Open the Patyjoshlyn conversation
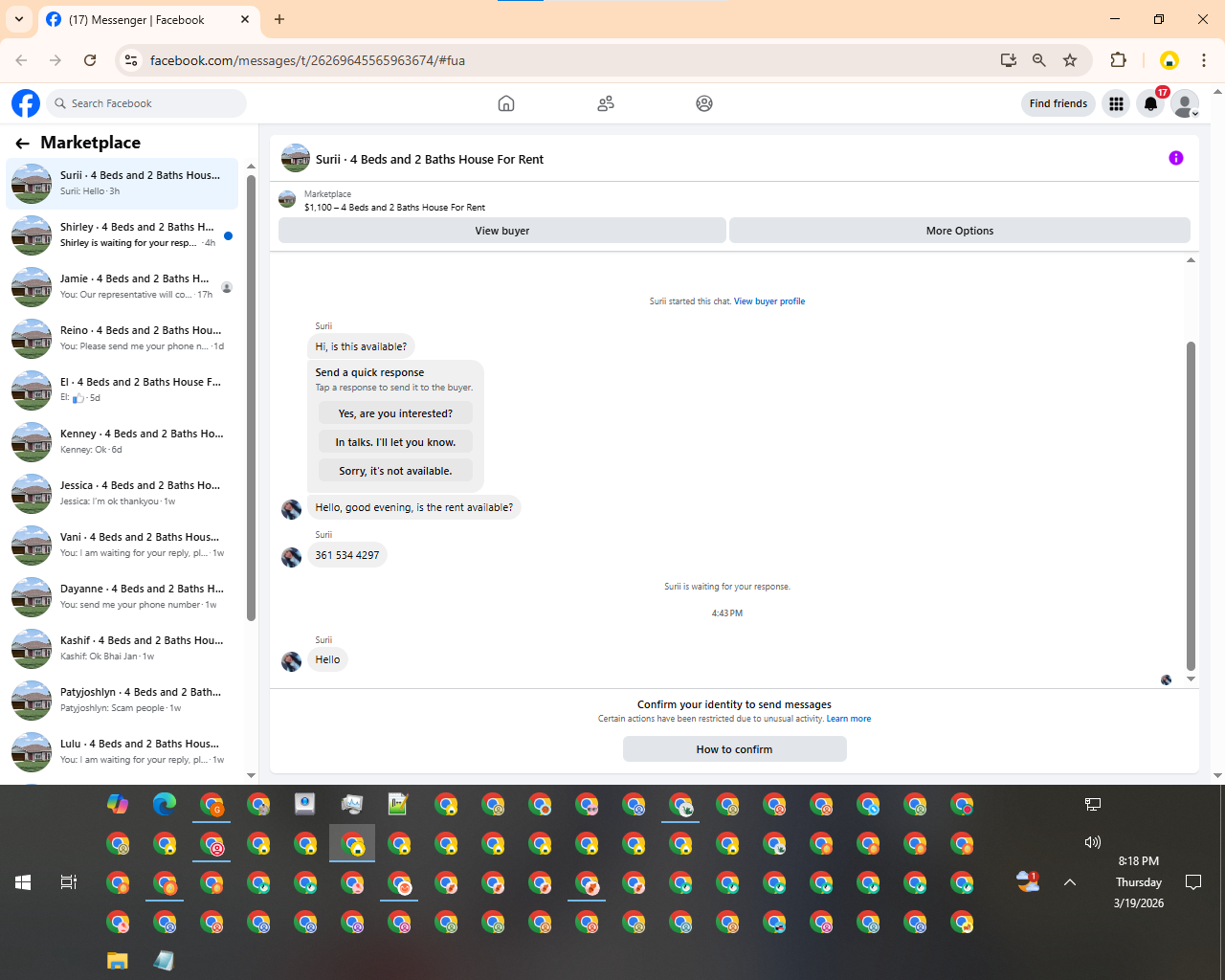This screenshot has height=980, width=1225. (122, 701)
